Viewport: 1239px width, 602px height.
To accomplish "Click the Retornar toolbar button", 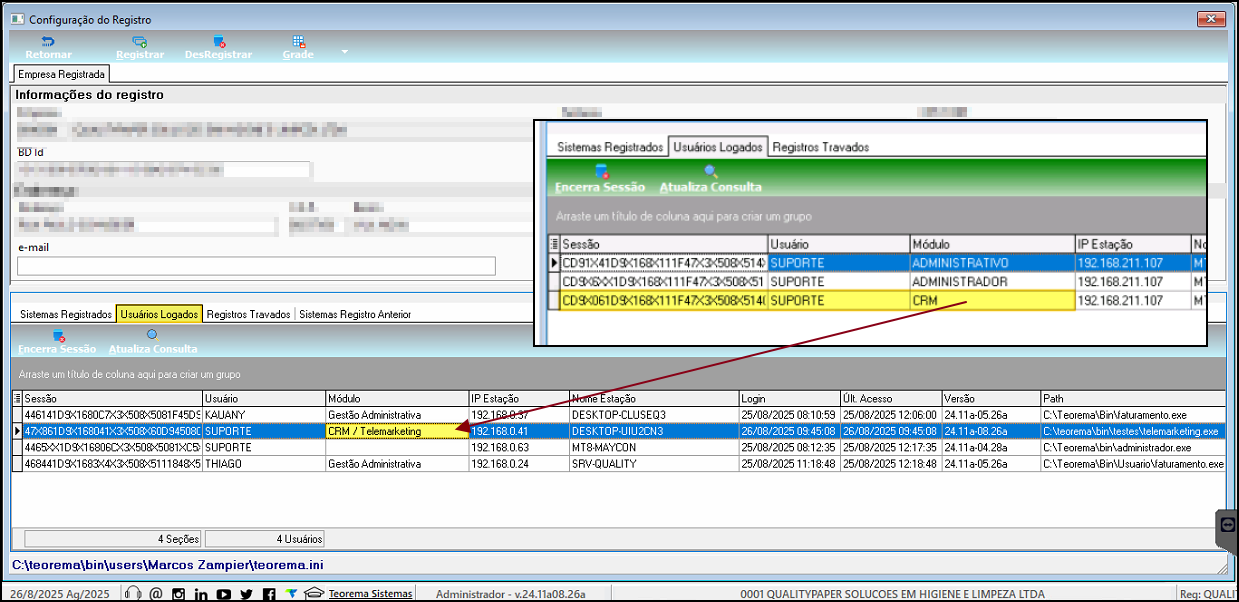I will [x=48, y=48].
